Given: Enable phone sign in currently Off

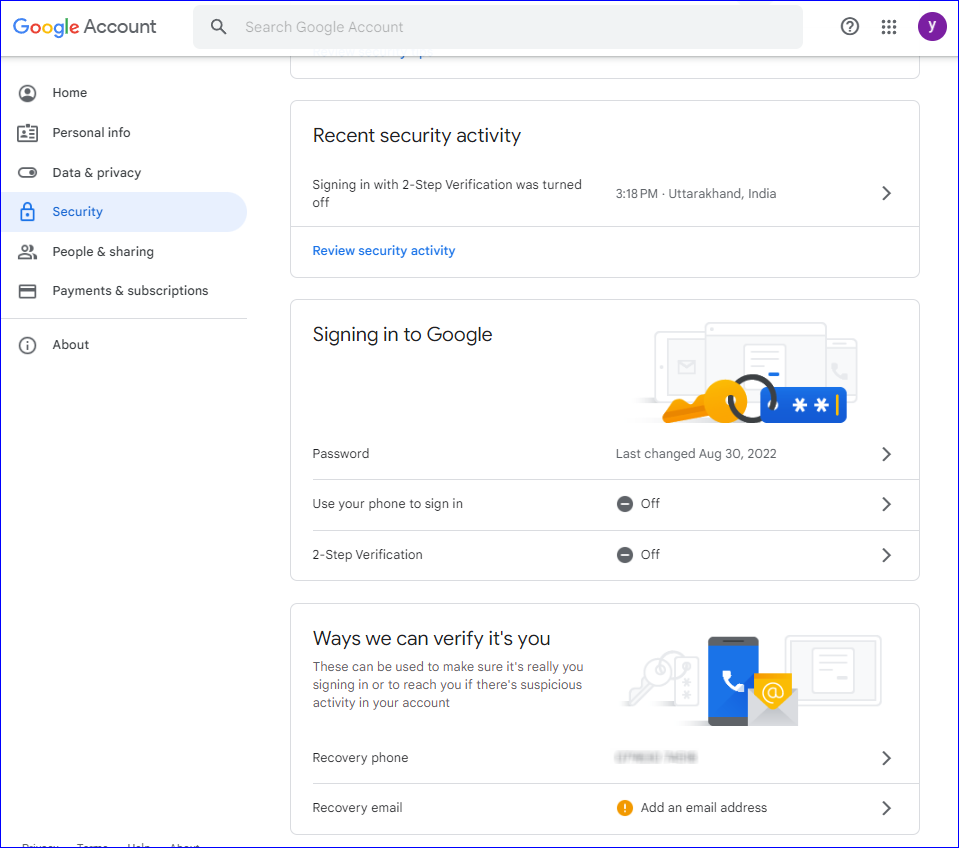Looking at the screenshot, I should (885, 504).
